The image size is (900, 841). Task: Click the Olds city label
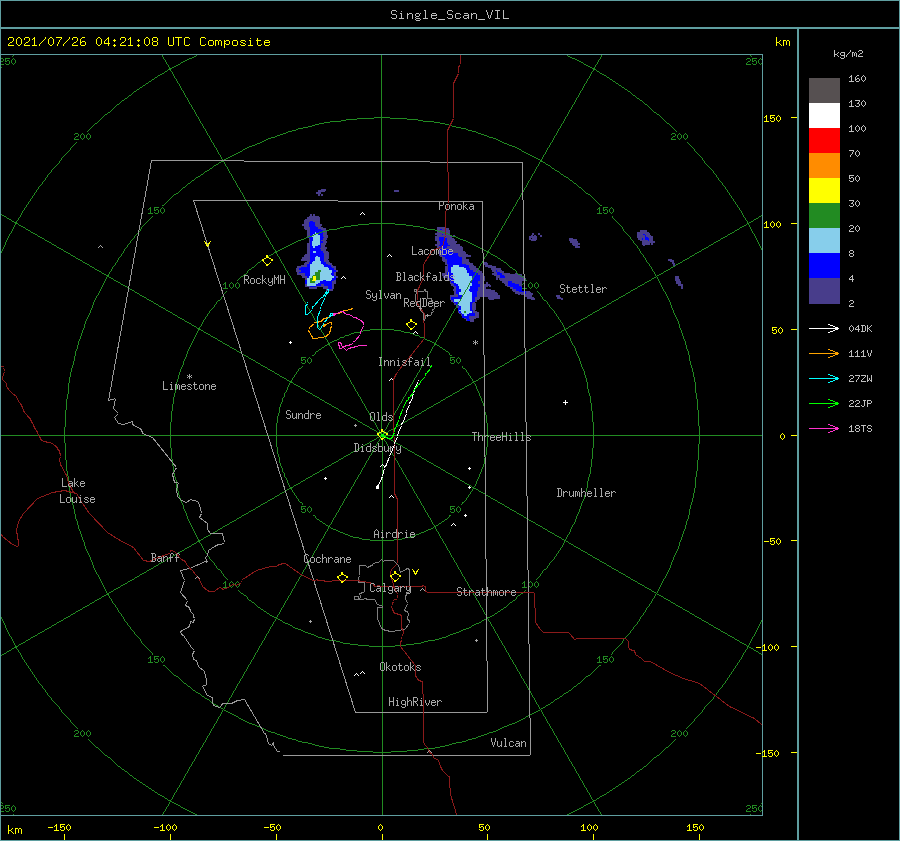(x=381, y=417)
